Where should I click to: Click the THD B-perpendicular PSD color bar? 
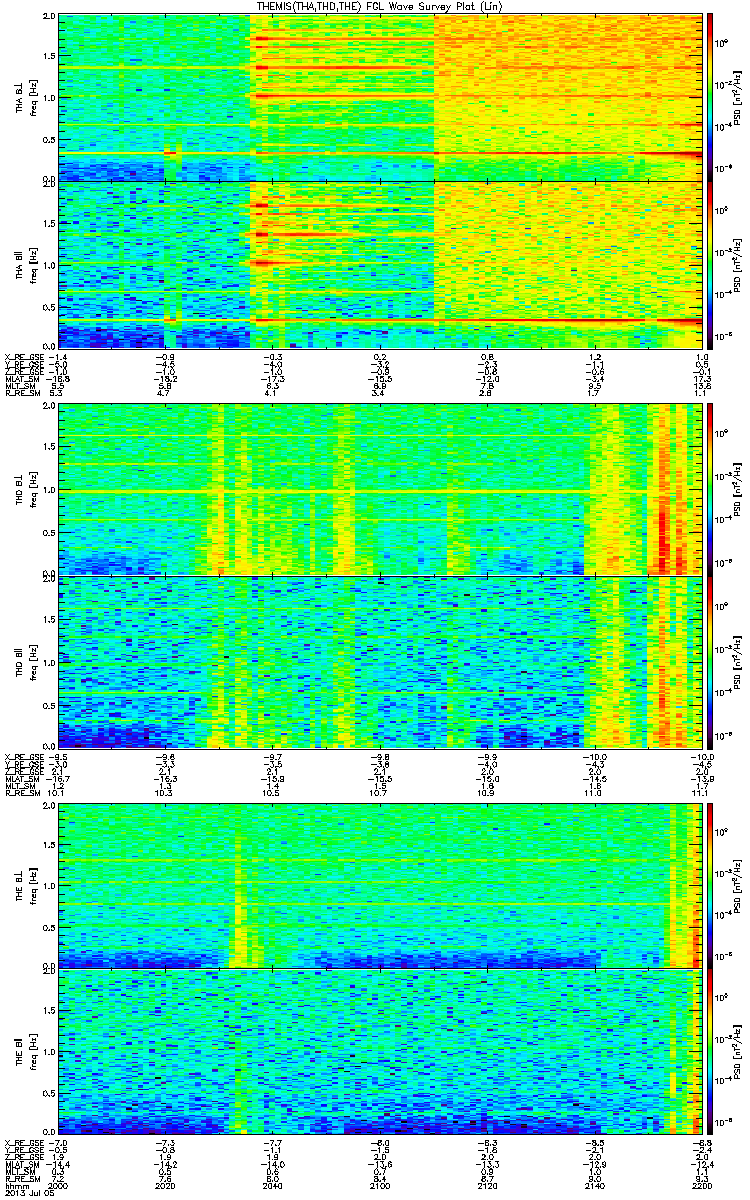click(x=710, y=490)
